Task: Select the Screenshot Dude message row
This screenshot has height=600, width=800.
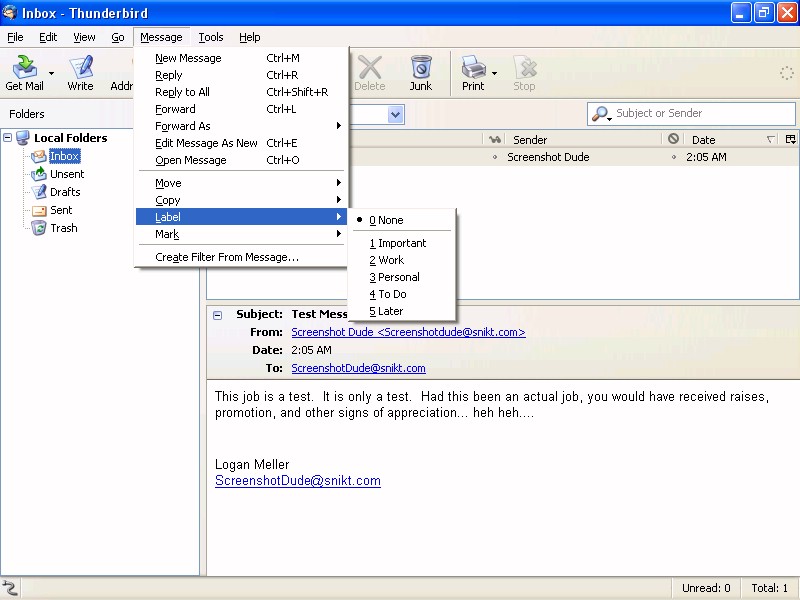Action: 573,157
